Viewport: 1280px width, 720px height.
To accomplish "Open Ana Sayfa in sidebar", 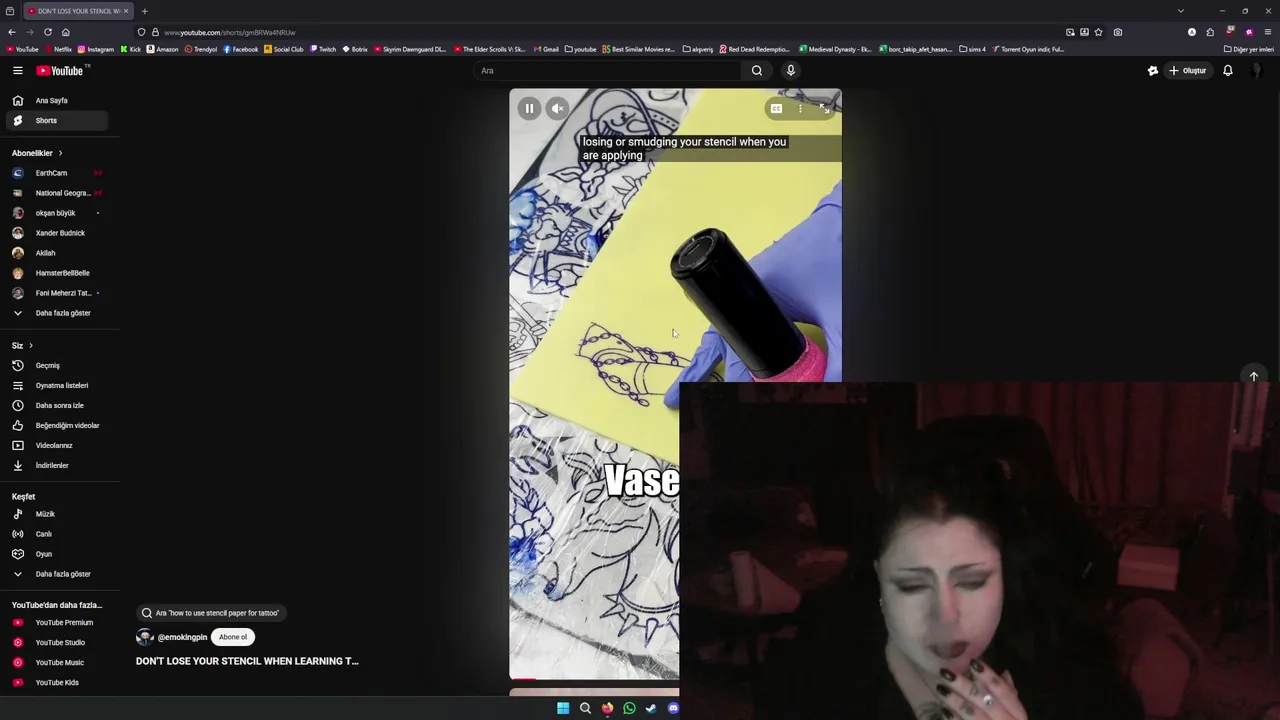I will 55,100.
